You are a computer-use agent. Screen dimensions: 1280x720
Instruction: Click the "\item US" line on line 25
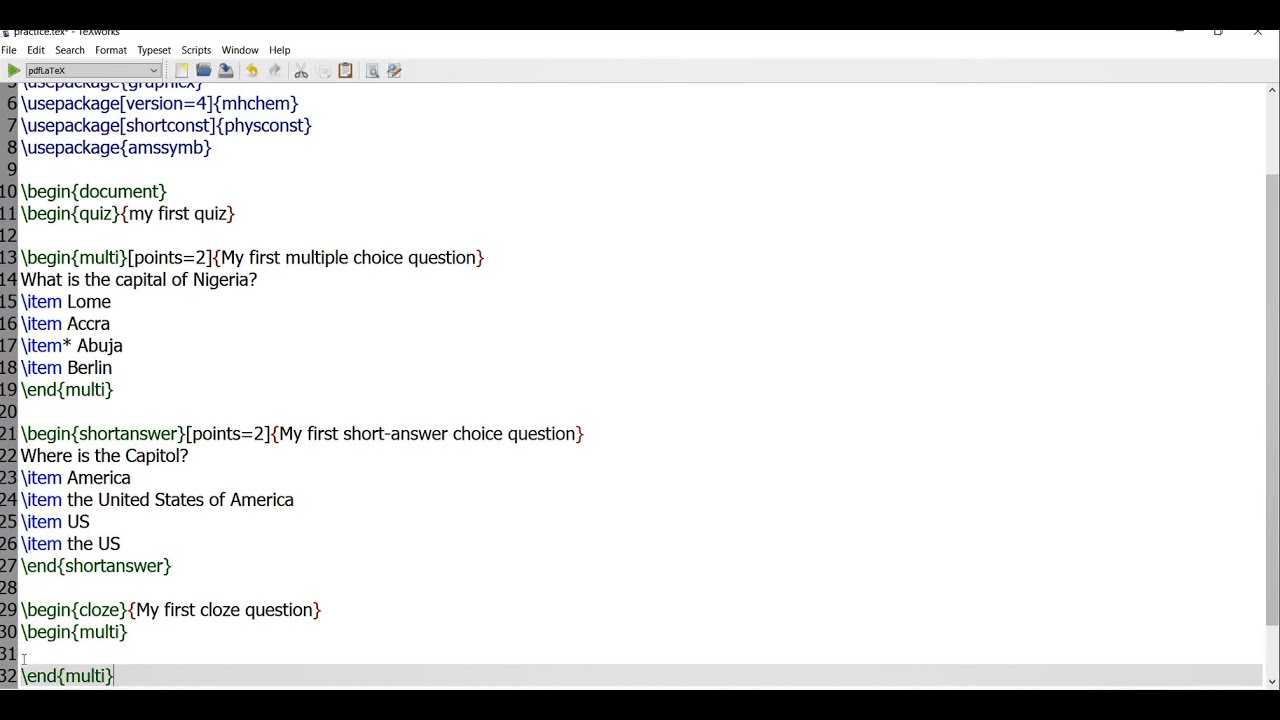(55, 521)
